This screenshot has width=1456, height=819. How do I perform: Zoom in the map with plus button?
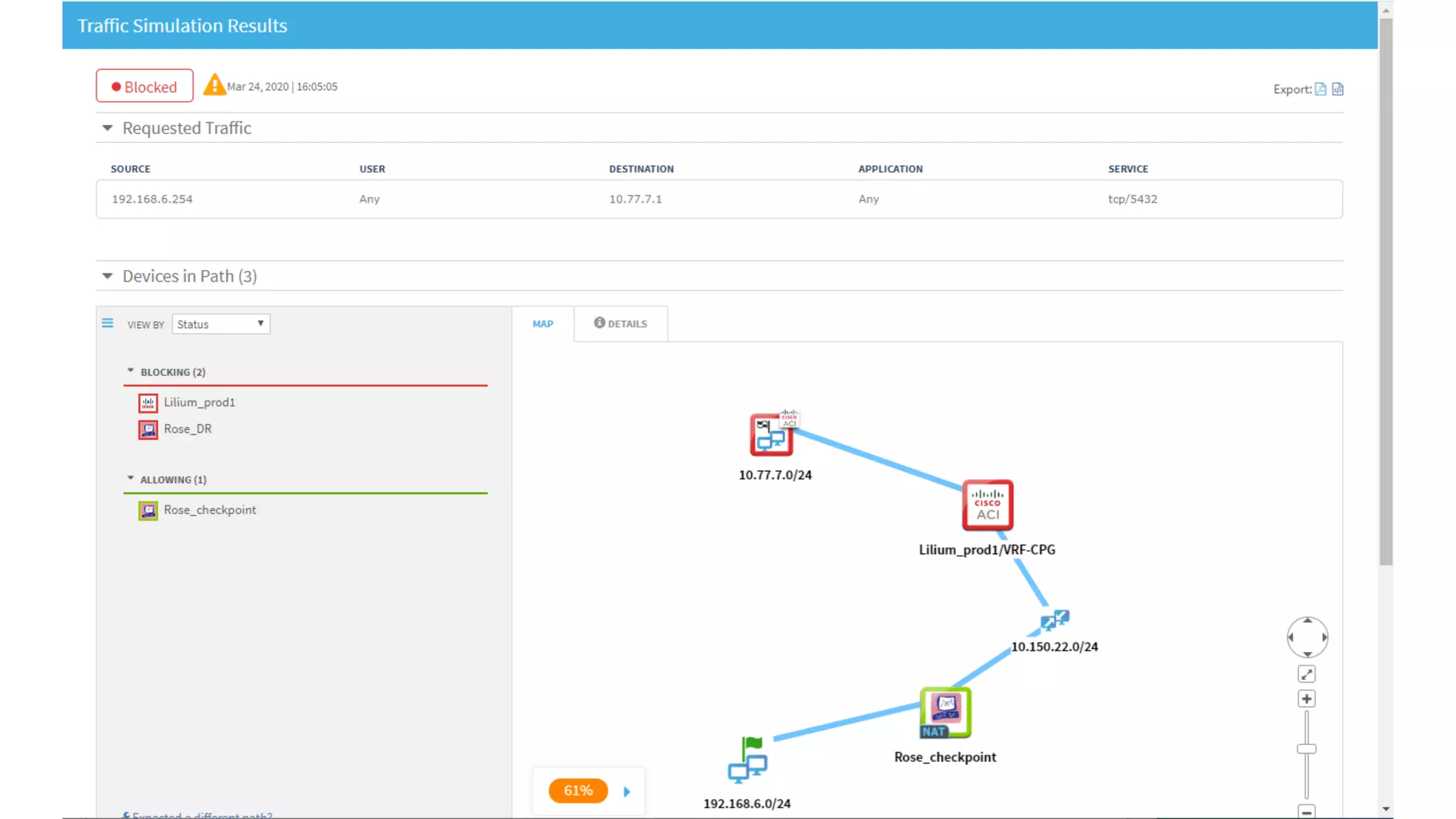coord(1307,699)
